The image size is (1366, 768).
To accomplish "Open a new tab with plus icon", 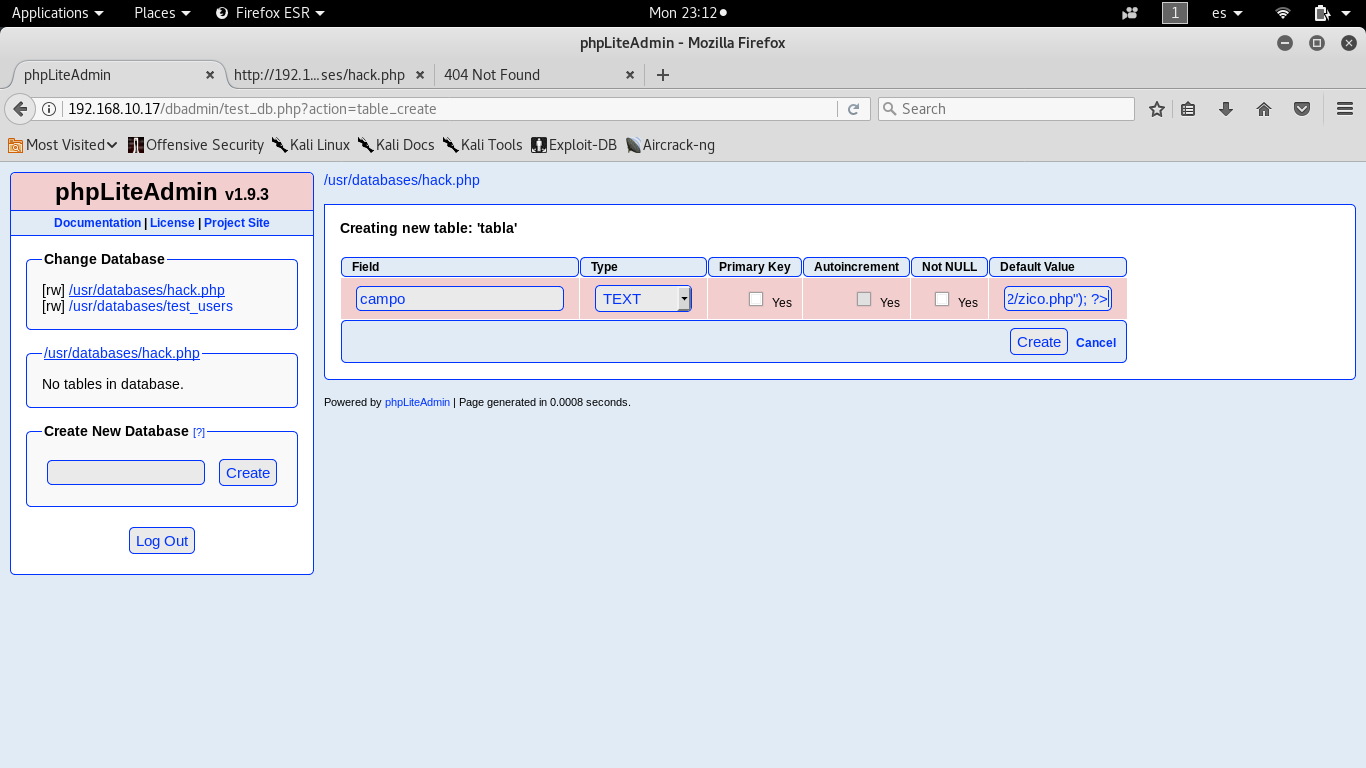I will point(662,75).
